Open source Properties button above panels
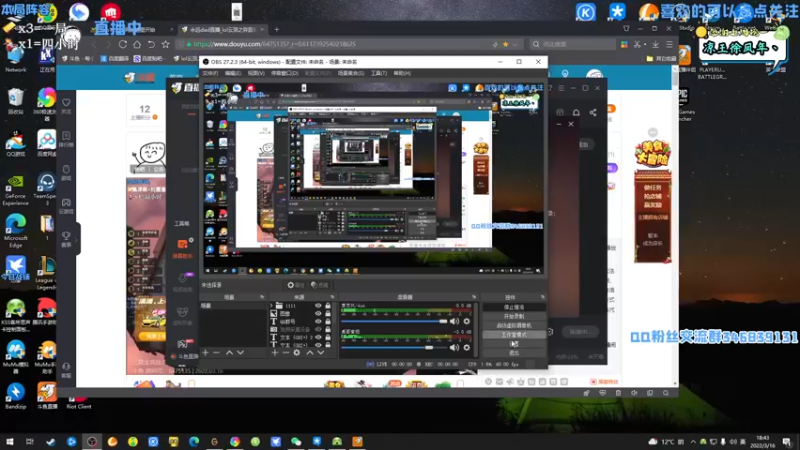This screenshot has height=450, width=800. (x=295, y=285)
